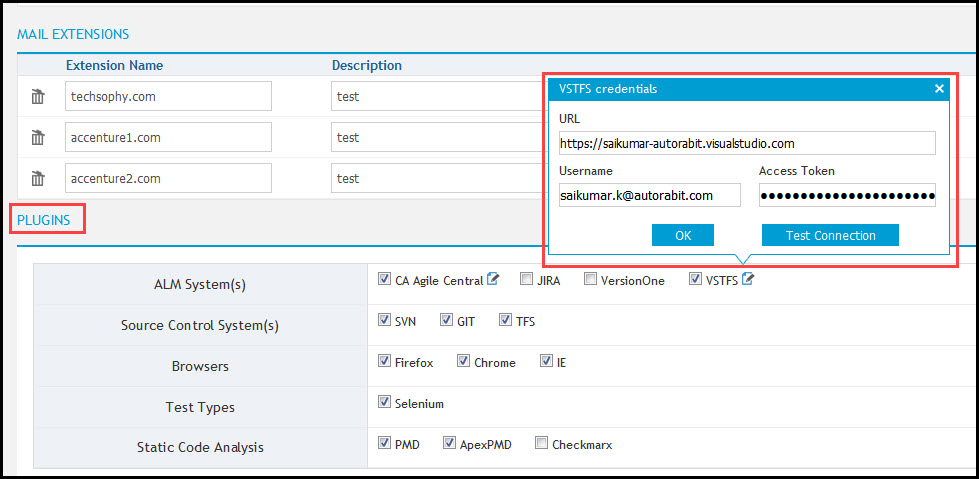Click the Test Connection button

[x=830, y=235]
